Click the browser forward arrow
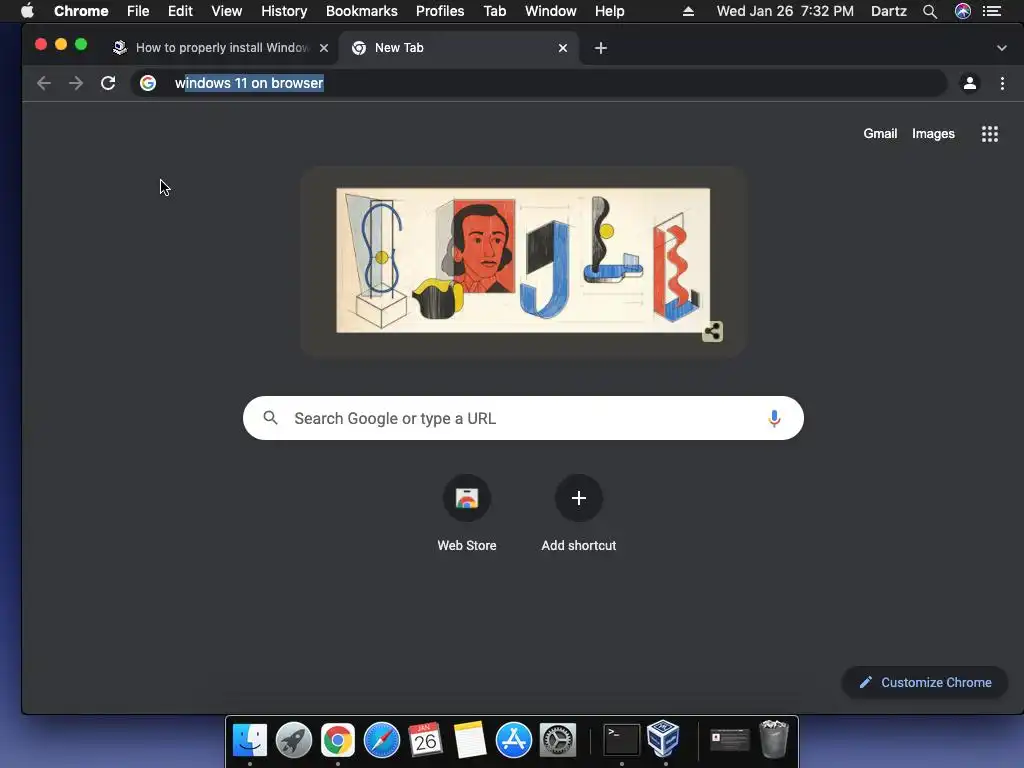 pyautogui.click(x=76, y=83)
